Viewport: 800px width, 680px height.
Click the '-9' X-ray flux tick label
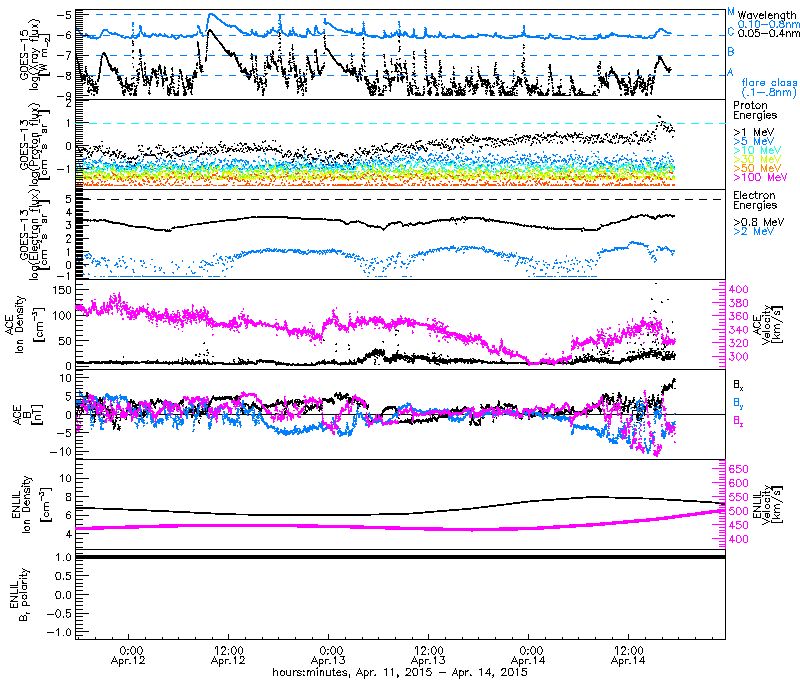pos(65,96)
